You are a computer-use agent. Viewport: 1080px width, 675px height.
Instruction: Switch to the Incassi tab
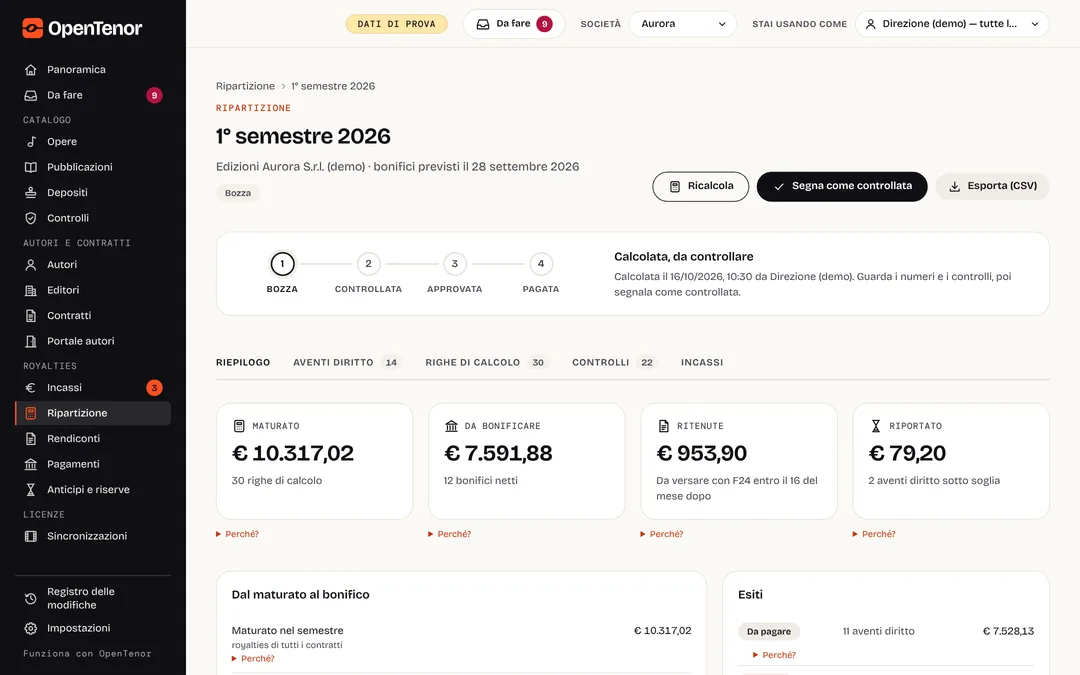click(702, 362)
